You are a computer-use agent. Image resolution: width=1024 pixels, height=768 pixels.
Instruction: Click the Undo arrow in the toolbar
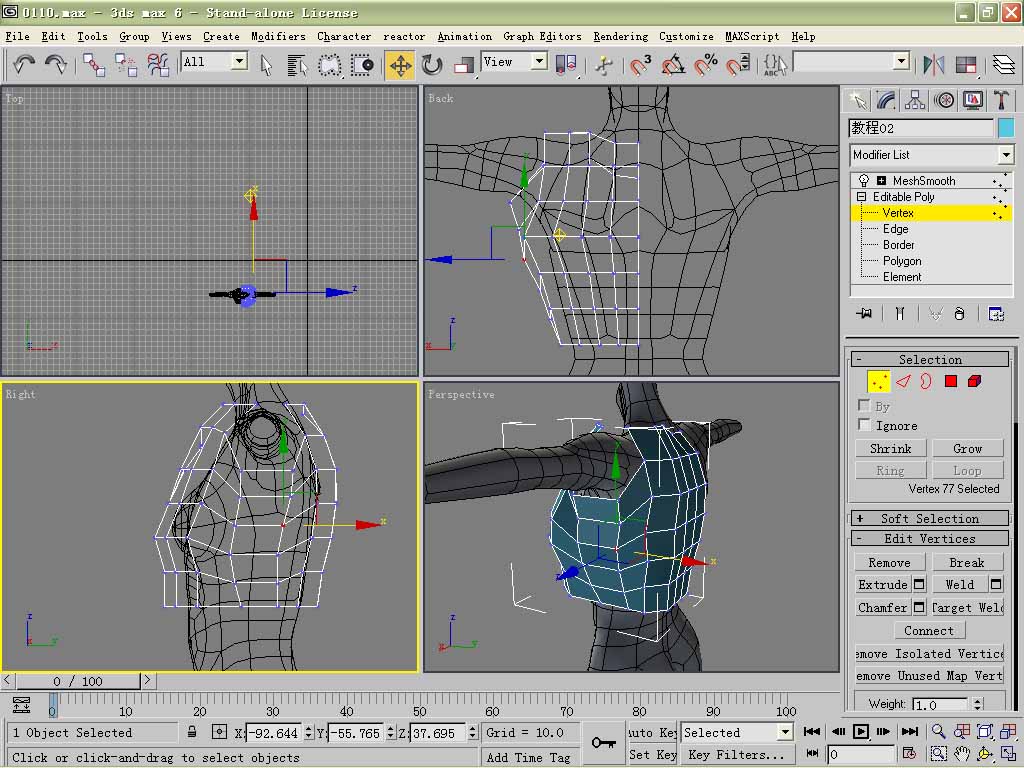tap(24, 64)
